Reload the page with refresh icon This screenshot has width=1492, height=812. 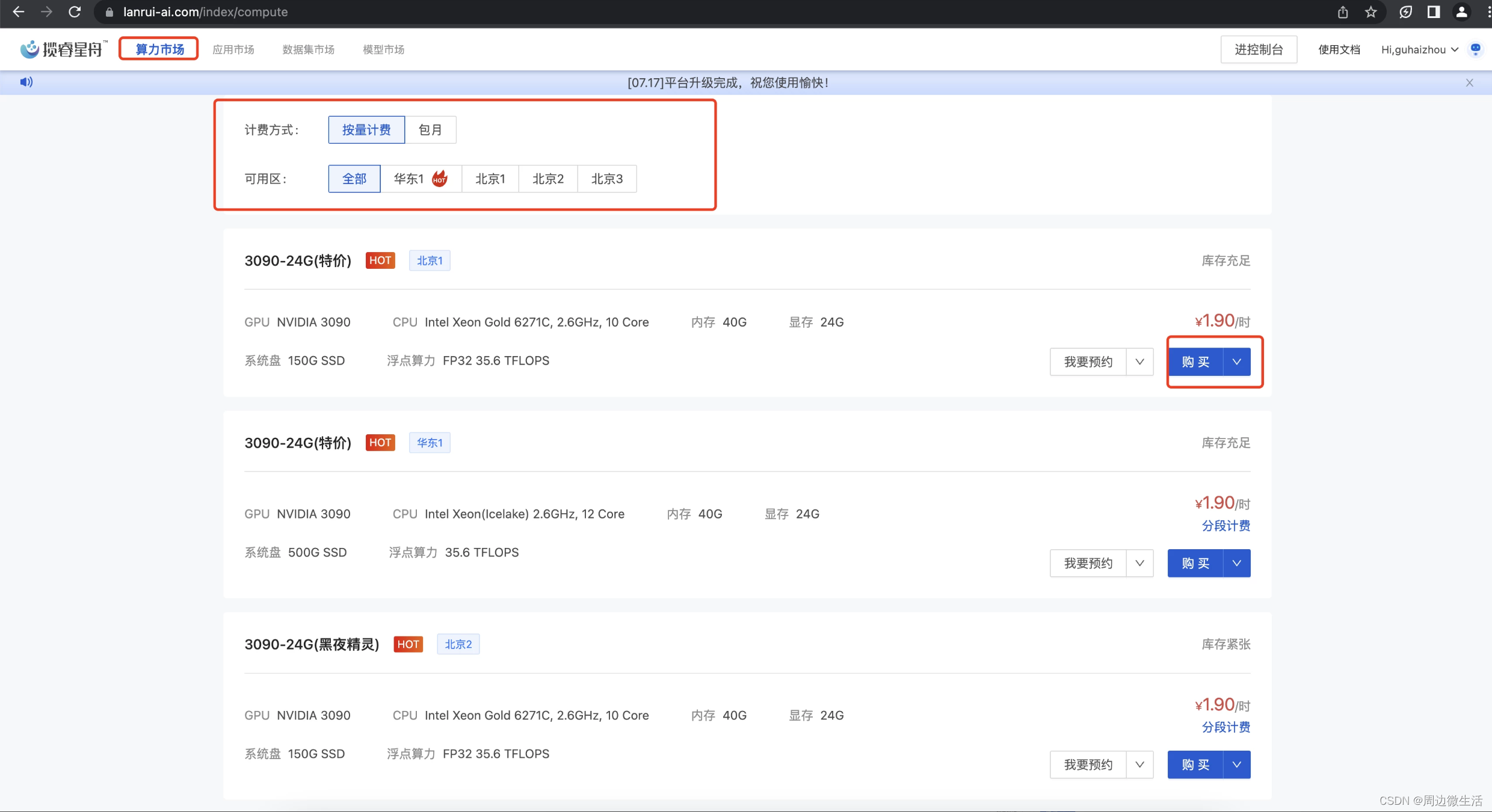(x=75, y=12)
